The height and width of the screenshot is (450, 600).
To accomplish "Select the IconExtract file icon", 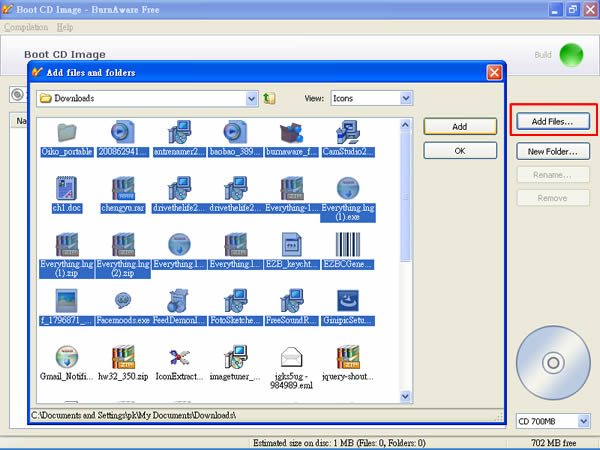I will (x=179, y=357).
